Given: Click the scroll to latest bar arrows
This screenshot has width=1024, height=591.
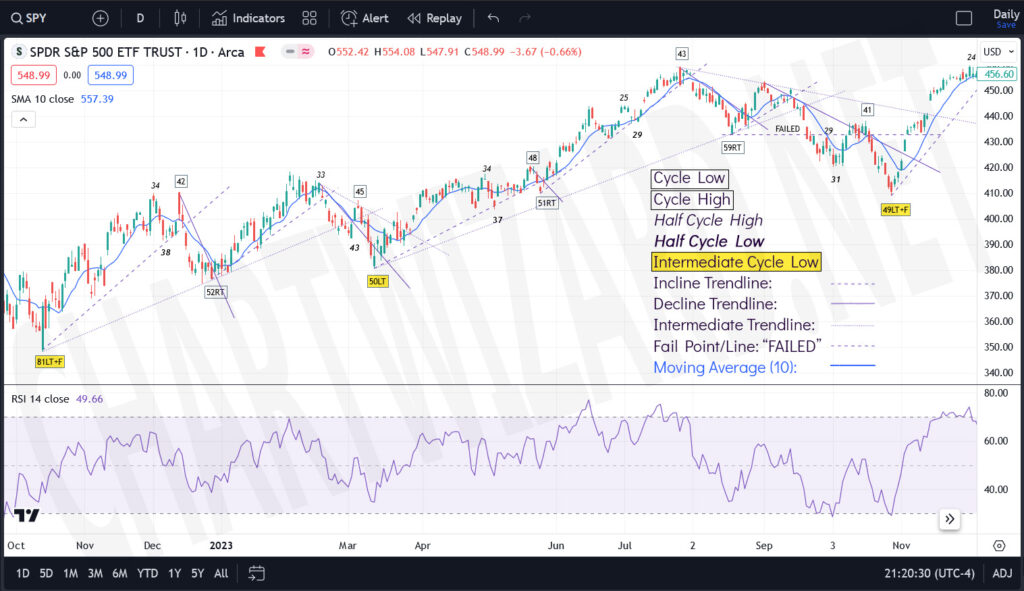Looking at the screenshot, I should pyautogui.click(x=949, y=519).
